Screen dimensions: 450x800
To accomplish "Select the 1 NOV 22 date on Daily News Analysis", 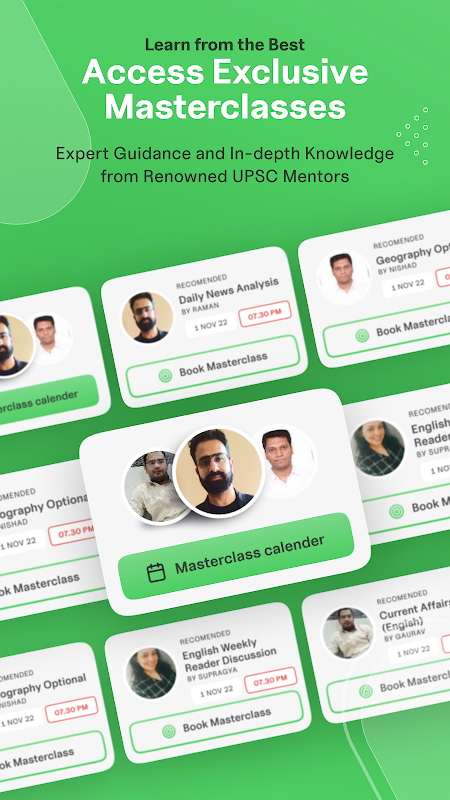I will [211, 325].
